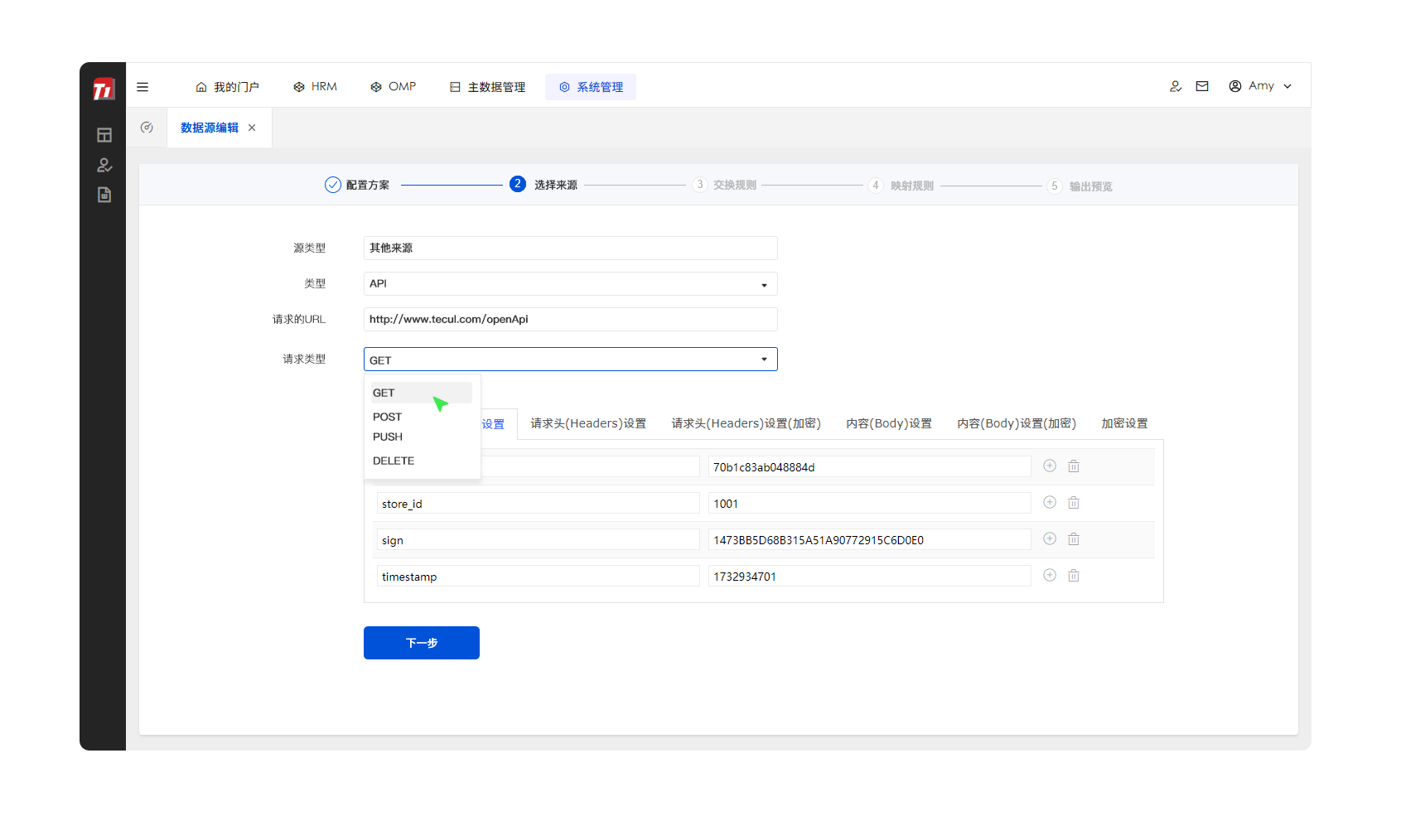
Task: Edit the 1001 value field
Action: 870,504
